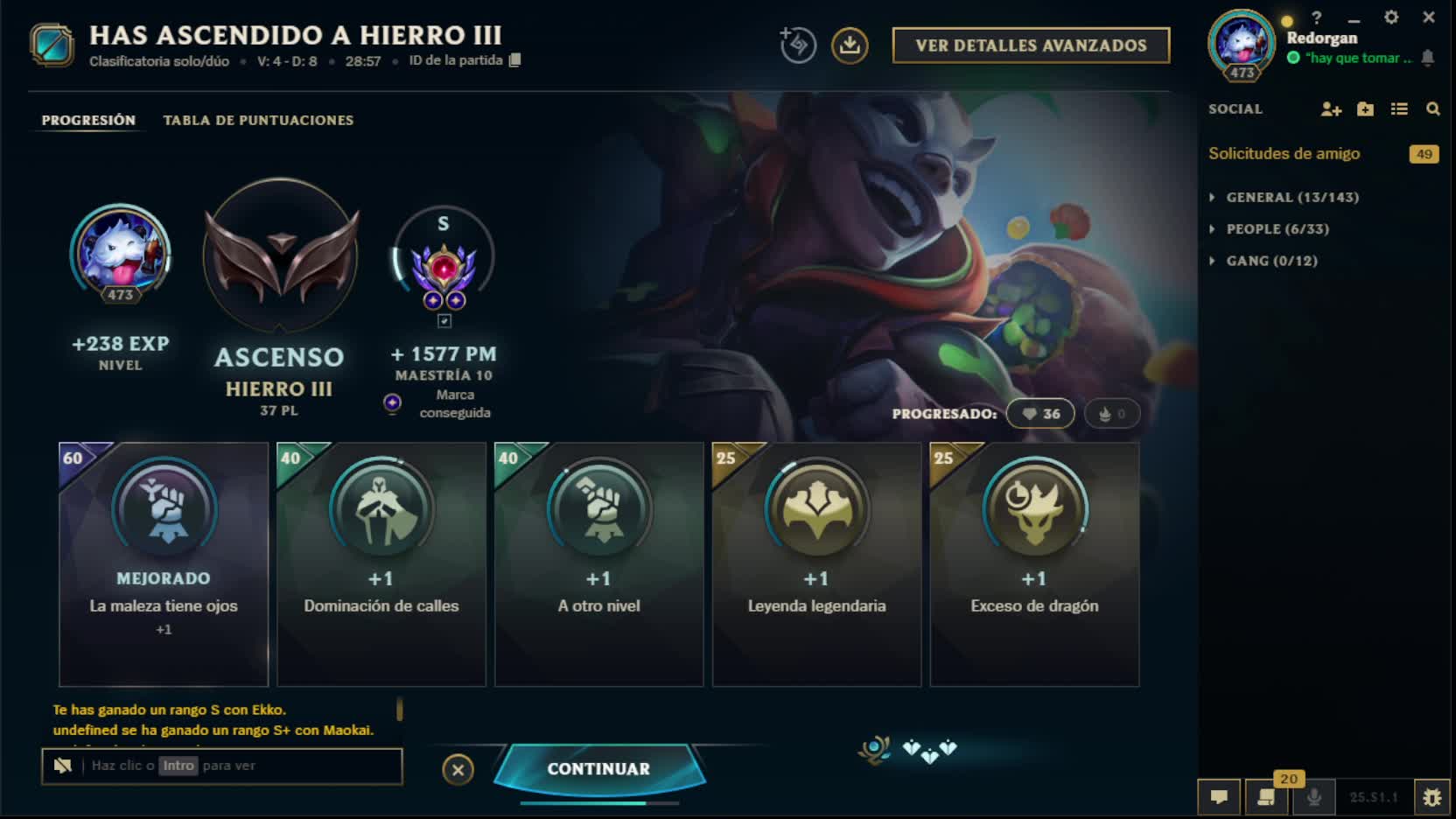Click the chat input field
Image resolution: width=1456 pixels, height=819 pixels.
222,766
